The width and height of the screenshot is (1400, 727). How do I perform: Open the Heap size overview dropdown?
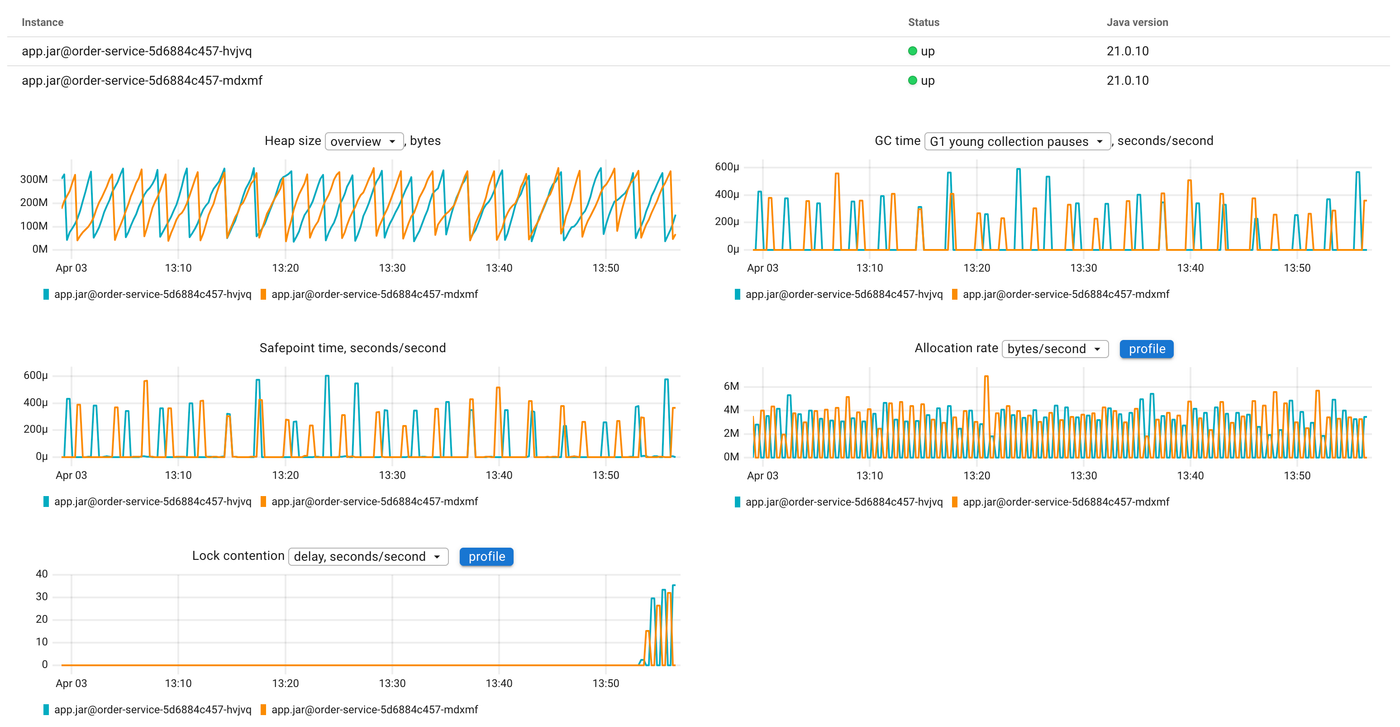[364, 141]
